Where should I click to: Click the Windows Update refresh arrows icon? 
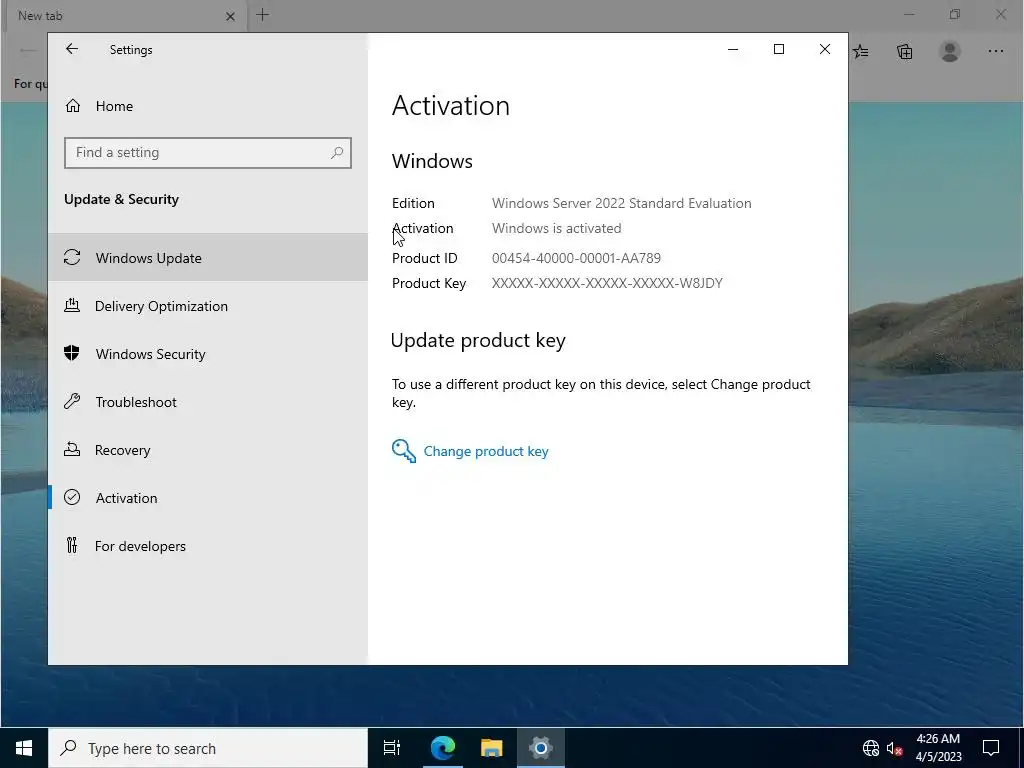72,257
